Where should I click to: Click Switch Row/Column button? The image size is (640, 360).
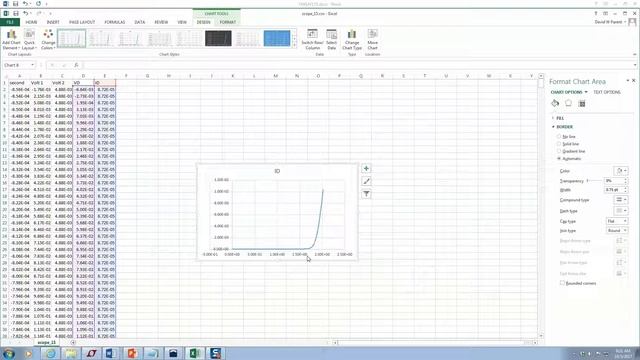click(x=312, y=40)
